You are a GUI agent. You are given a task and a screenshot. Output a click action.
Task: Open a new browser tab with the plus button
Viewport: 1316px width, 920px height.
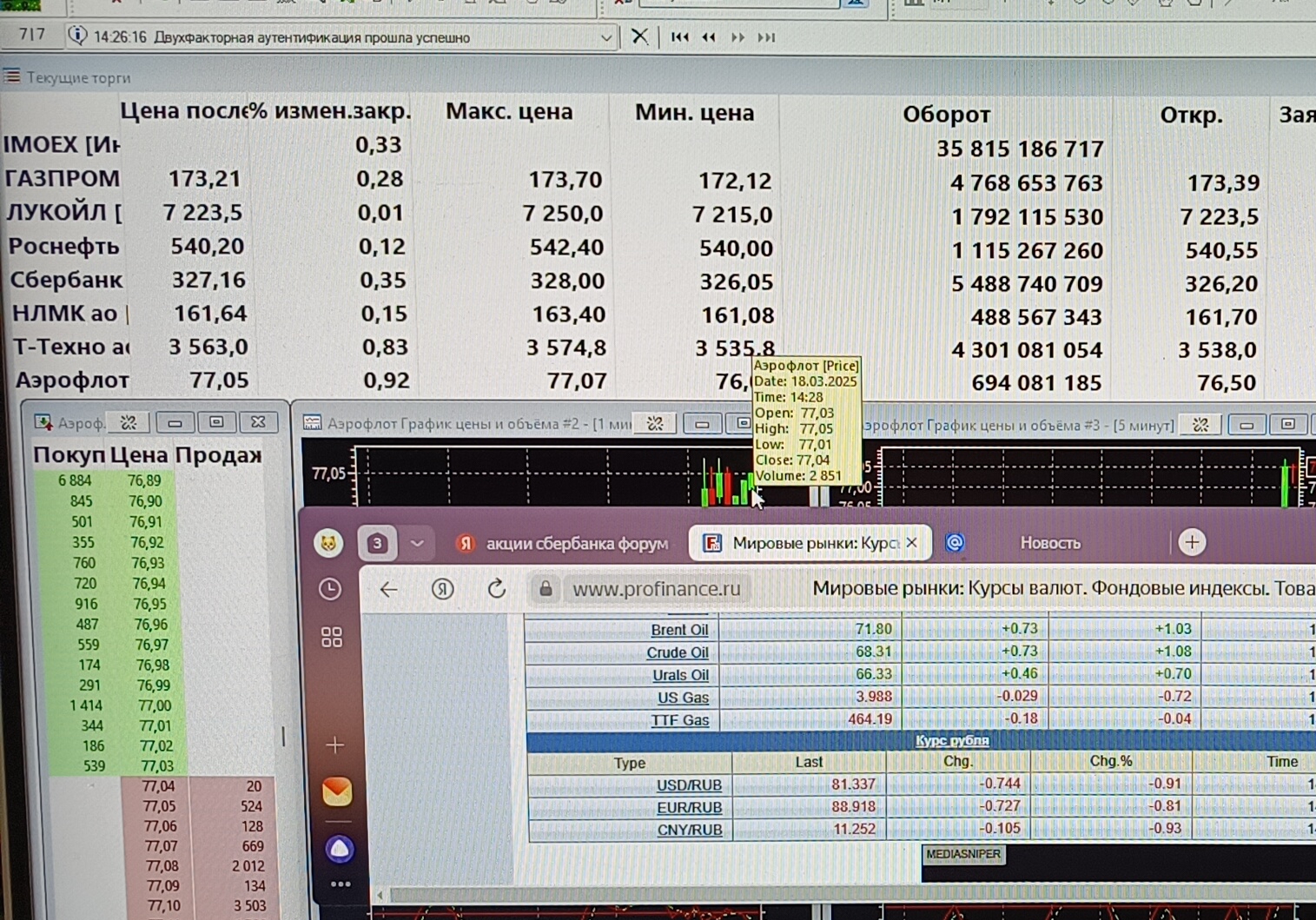tap(1192, 542)
